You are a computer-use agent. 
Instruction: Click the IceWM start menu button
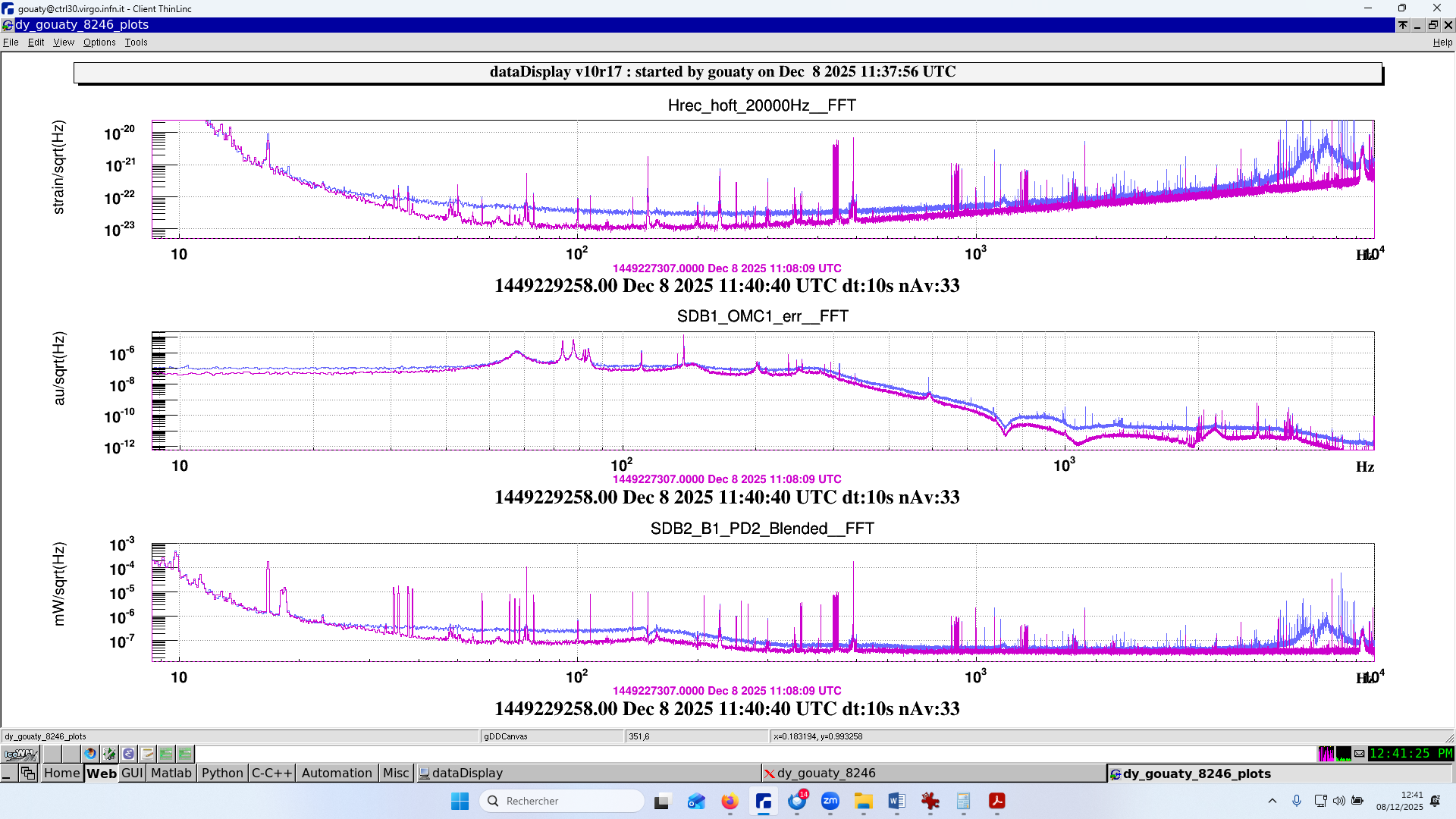click(x=20, y=754)
